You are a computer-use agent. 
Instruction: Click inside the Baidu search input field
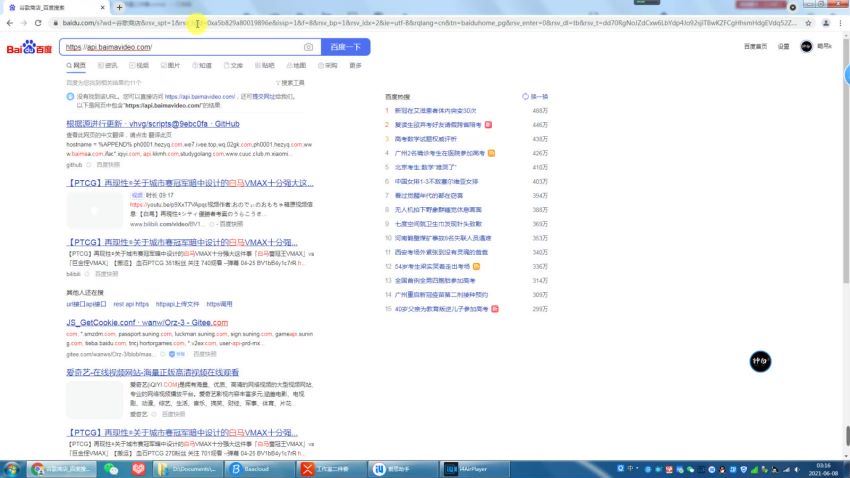click(x=182, y=47)
